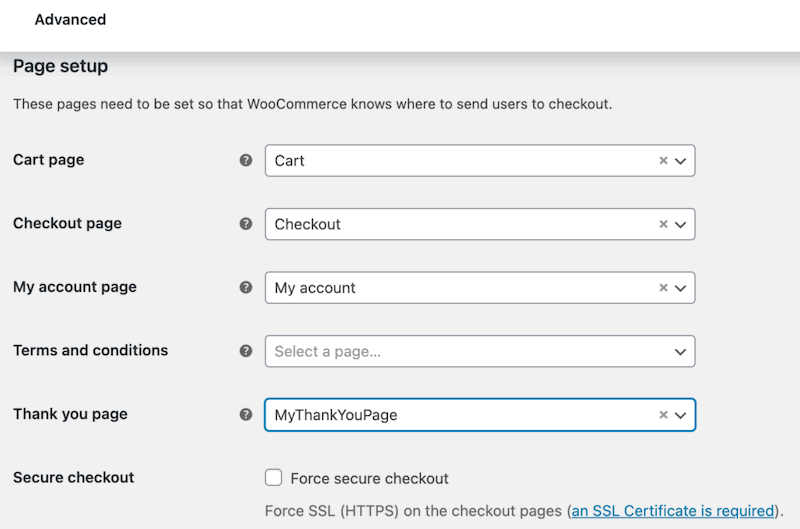Enable Force secure checkout checkbox

point(273,477)
